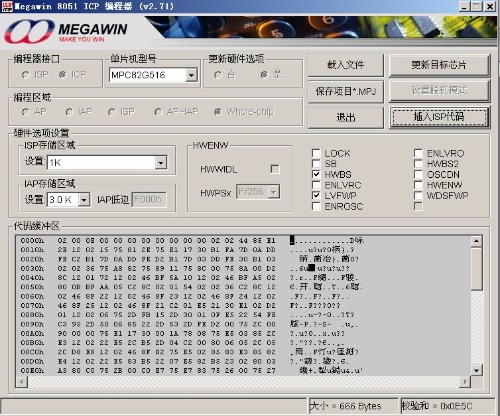Close the ICP programmer window
This screenshot has width=500, height=416.
[490, 6]
